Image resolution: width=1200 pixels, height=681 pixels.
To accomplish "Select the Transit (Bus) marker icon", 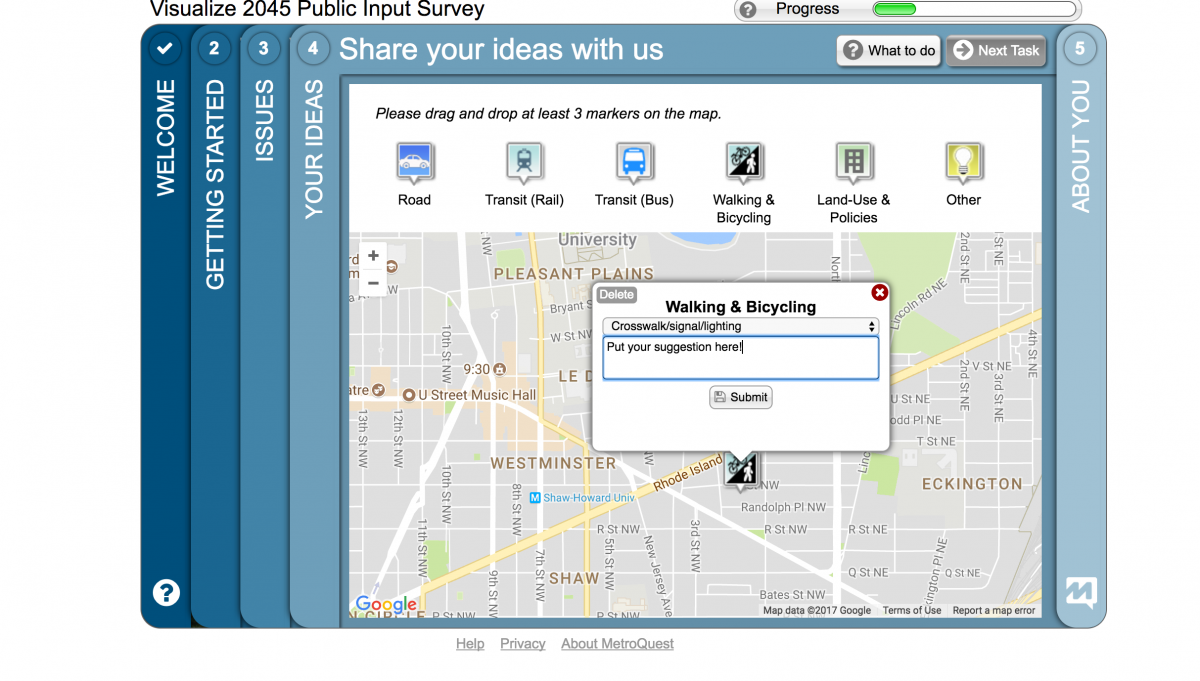I will point(634,162).
